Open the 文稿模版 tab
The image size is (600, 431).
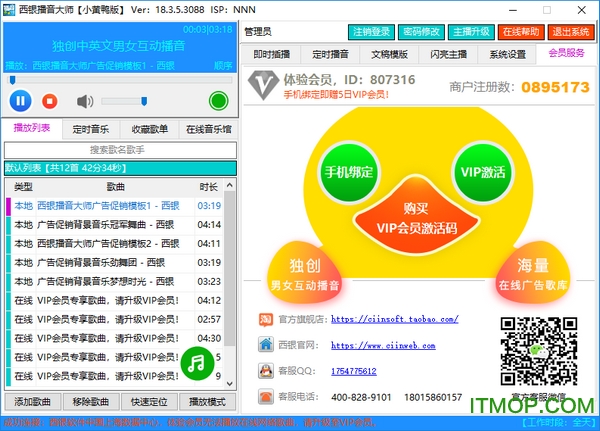(389, 54)
